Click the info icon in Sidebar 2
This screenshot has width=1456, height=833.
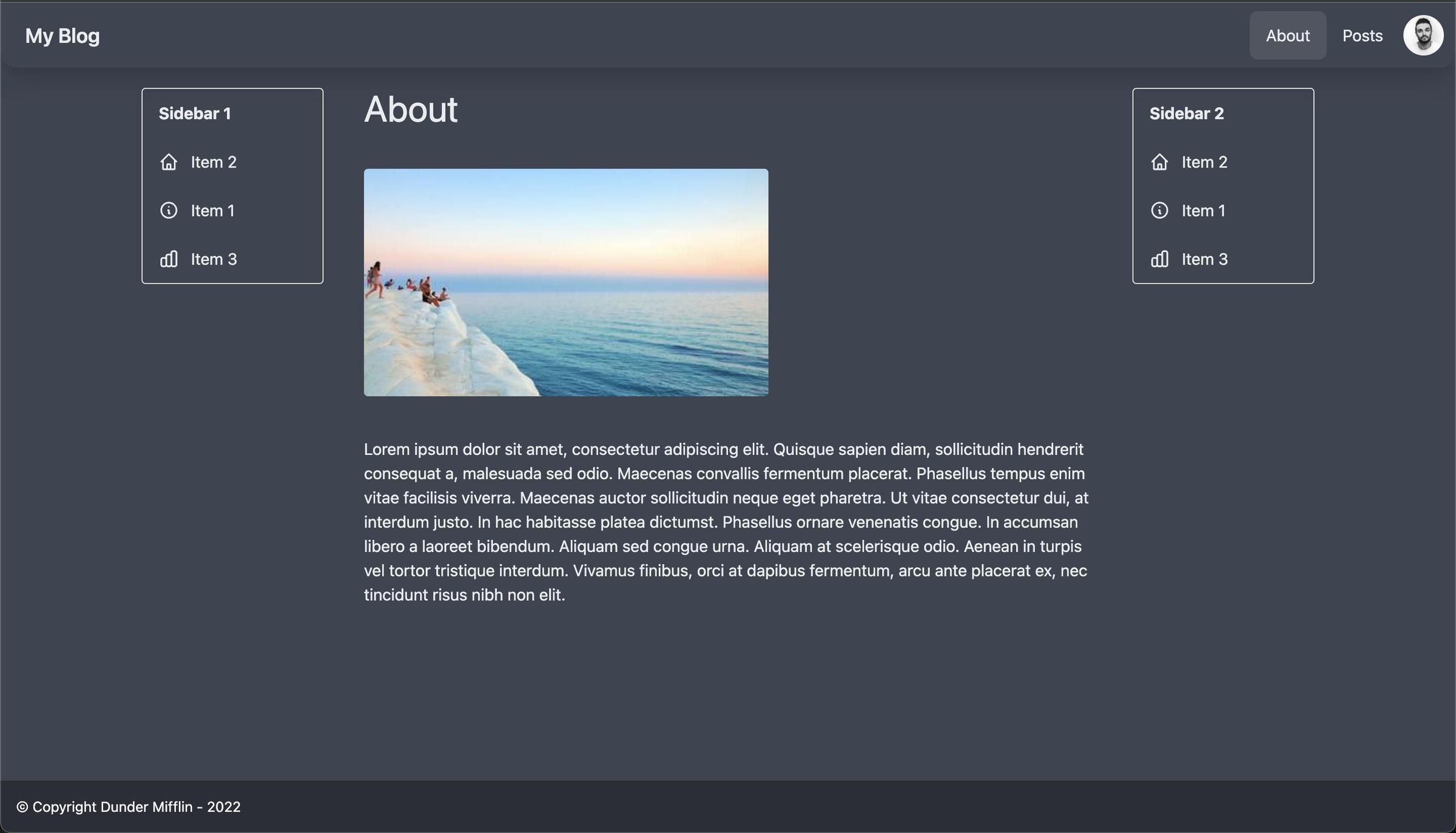pos(1159,210)
